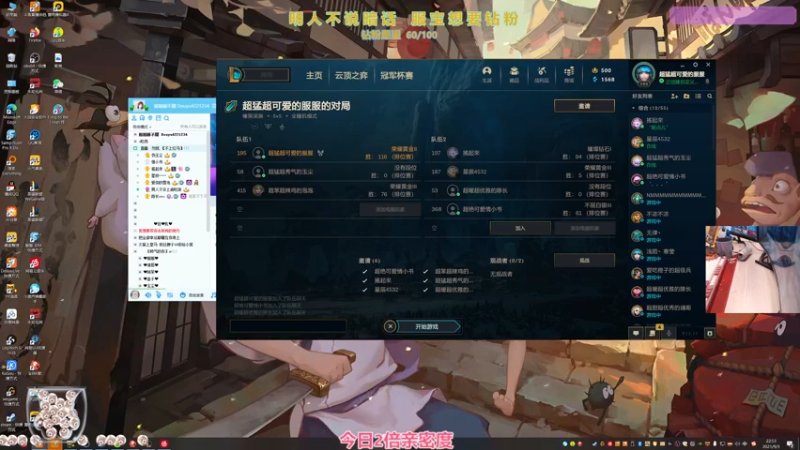Click the 500 RP currency indicator
800x450 pixels.
[x=602, y=70]
